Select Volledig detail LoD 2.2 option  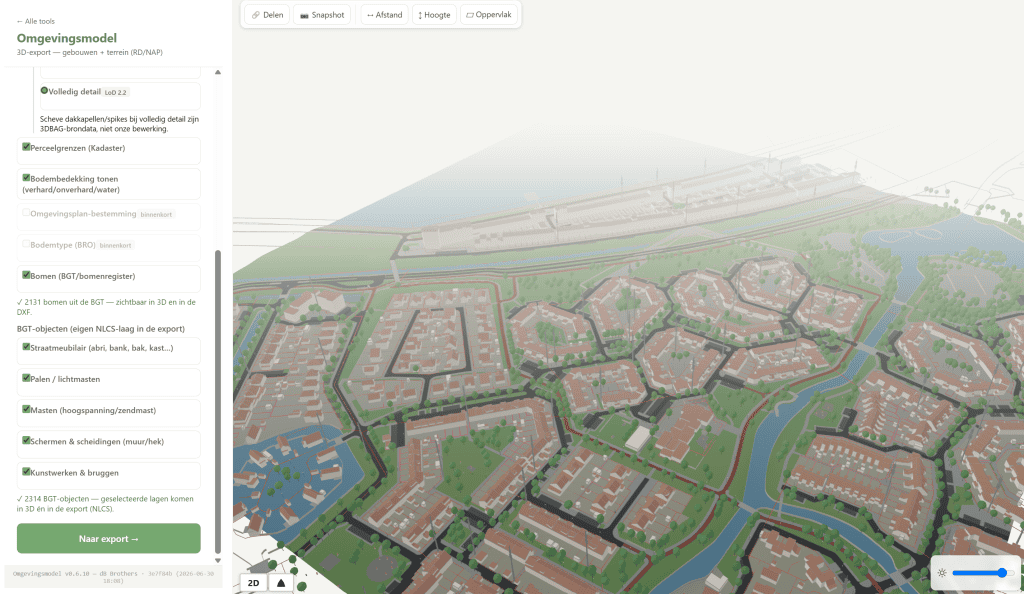click(44, 91)
